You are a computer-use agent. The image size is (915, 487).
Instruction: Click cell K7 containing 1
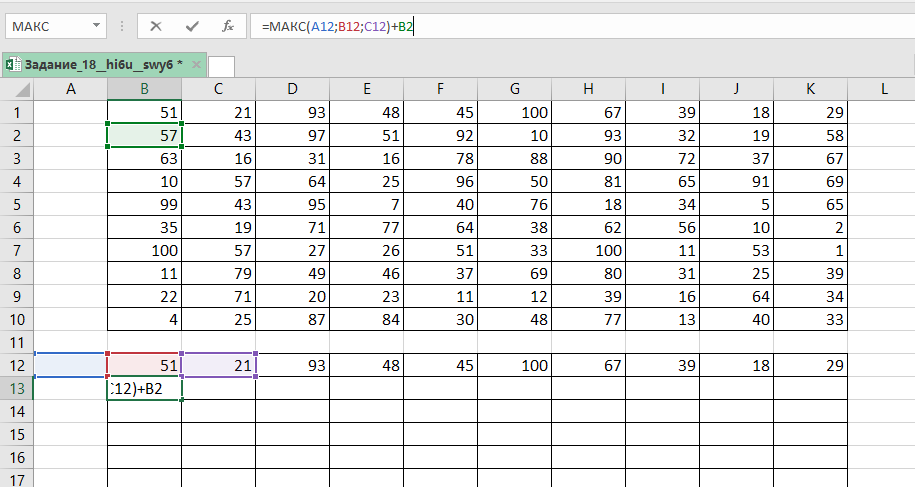tap(810, 249)
